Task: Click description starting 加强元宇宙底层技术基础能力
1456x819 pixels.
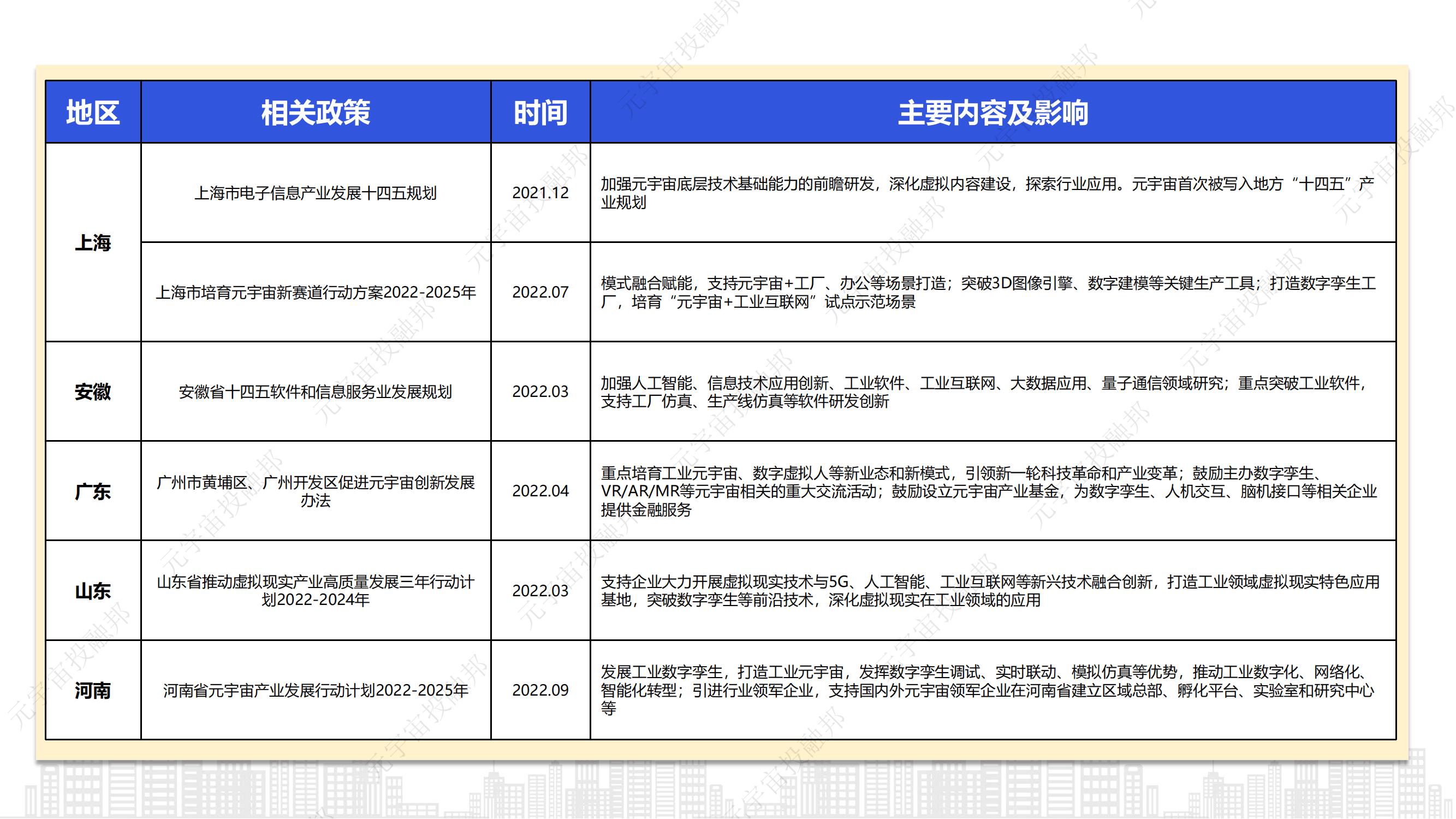Action: tap(987, 193)
